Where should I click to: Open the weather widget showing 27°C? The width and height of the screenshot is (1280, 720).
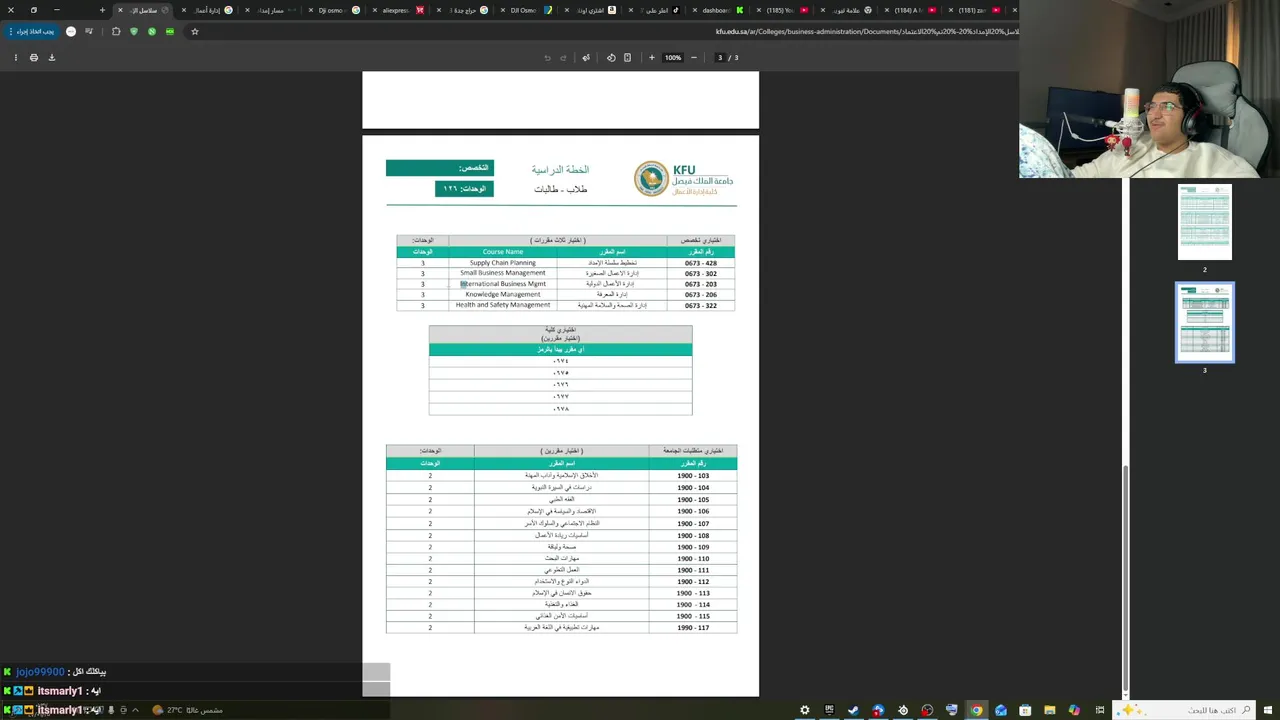[188, 710]
